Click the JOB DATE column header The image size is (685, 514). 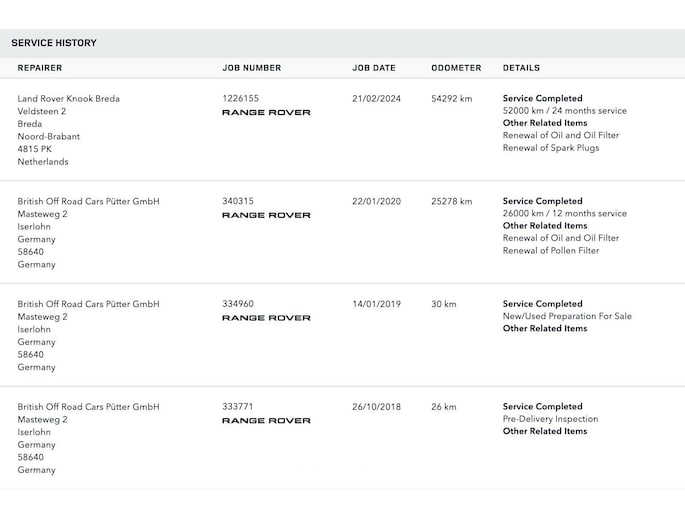[x=374, y=68]
